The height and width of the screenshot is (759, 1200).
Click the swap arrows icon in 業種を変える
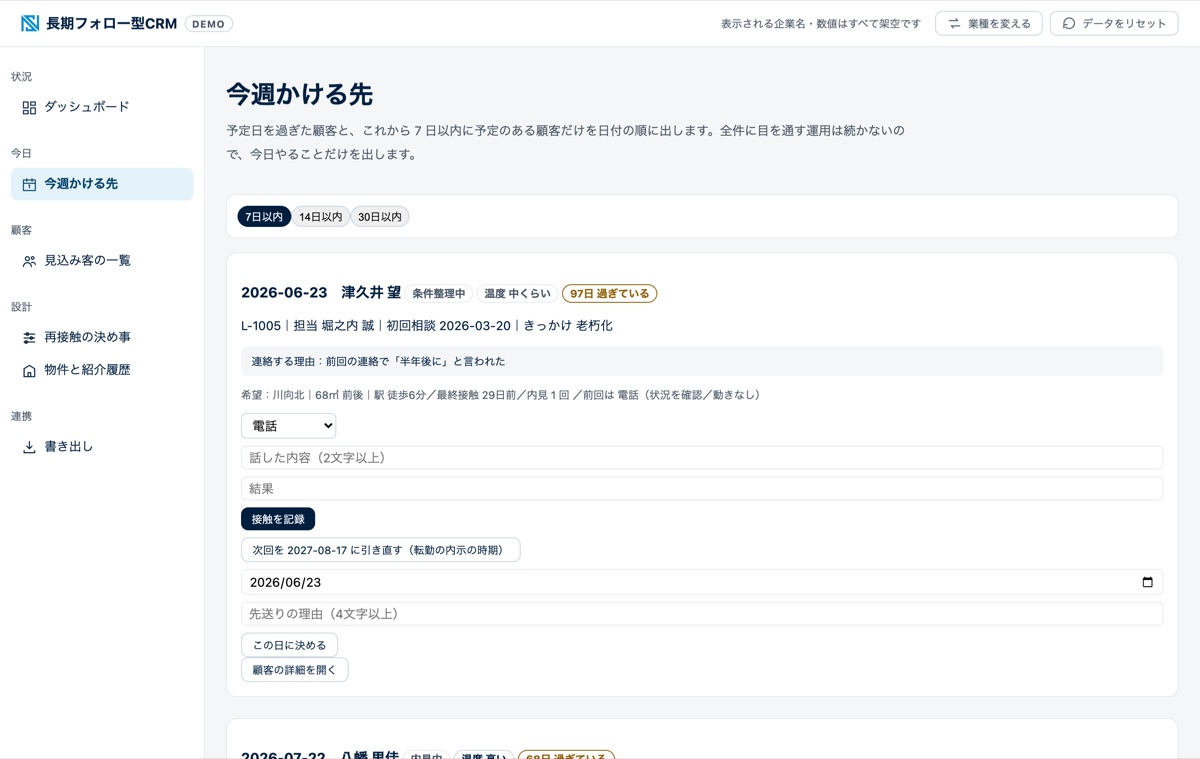(x=954, y=23)
